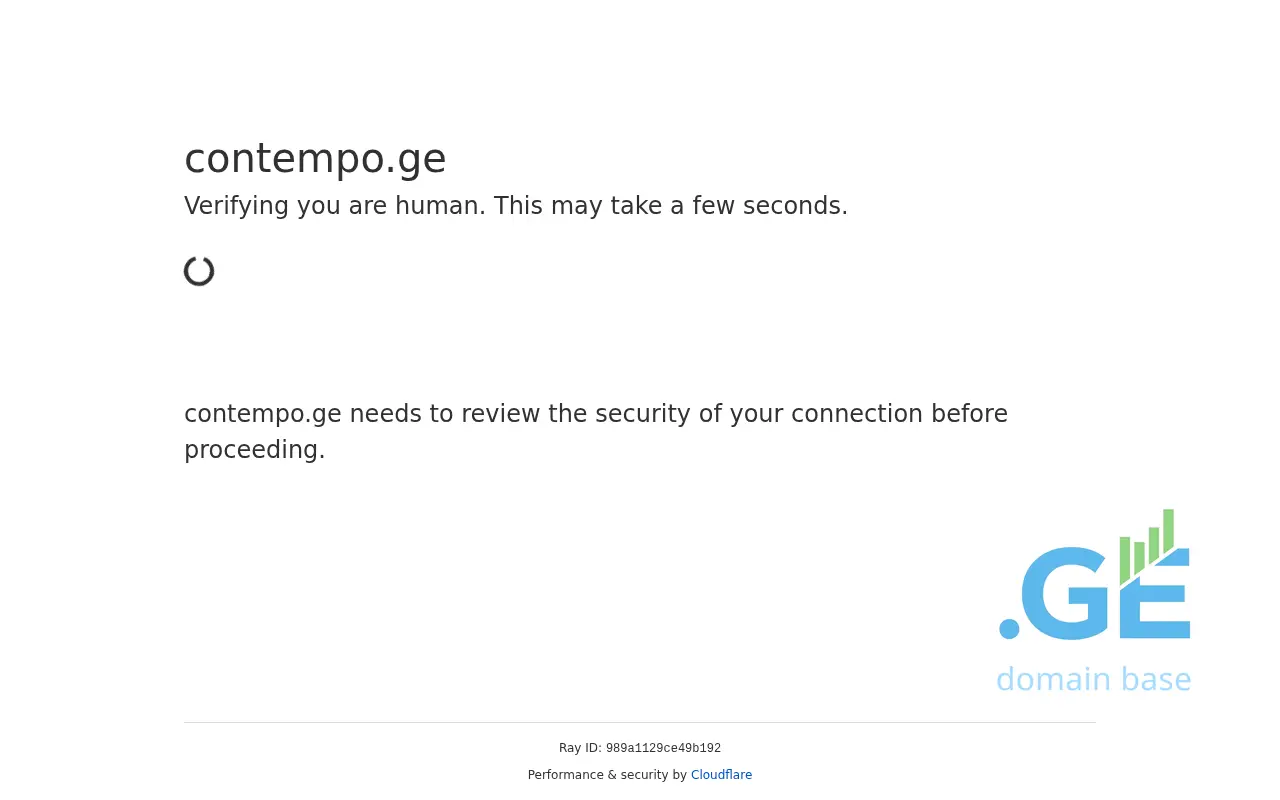Click "contempo.ge" in the security paragraph
Viewport: 1280px width, 800px height.
pos(262,414)
